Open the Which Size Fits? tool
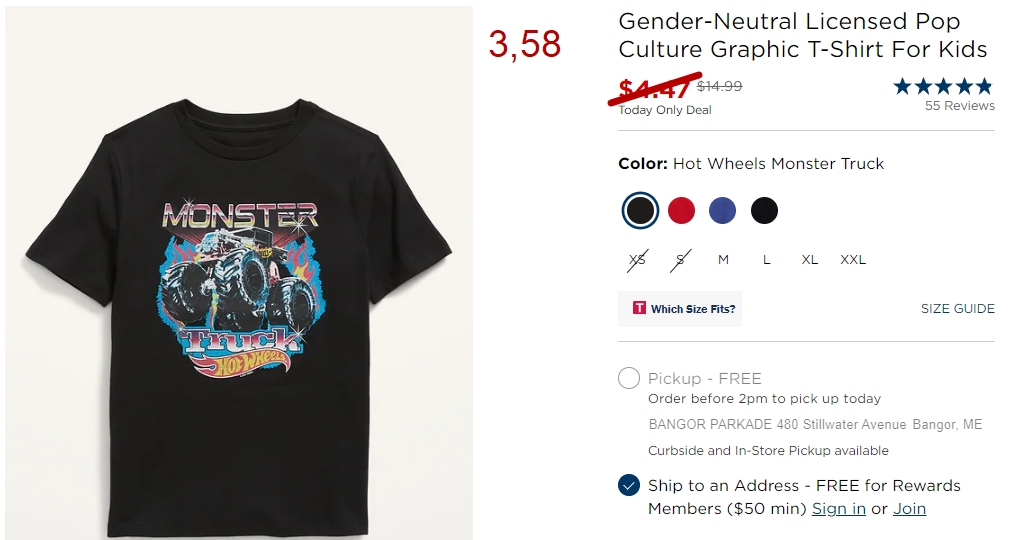The image size is (1027, 540). coord(680,309)
